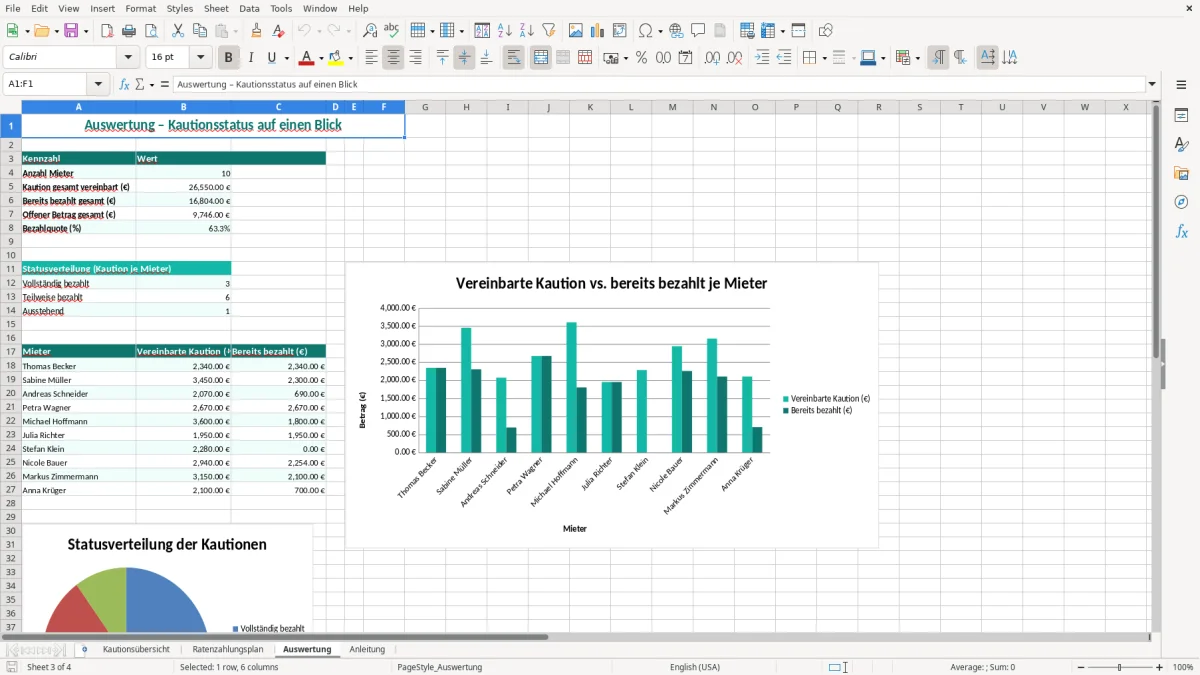The height and width of the screenshot is (675, 1200).
Task: Open the Styles menu
Action: (x=180, y=8)
